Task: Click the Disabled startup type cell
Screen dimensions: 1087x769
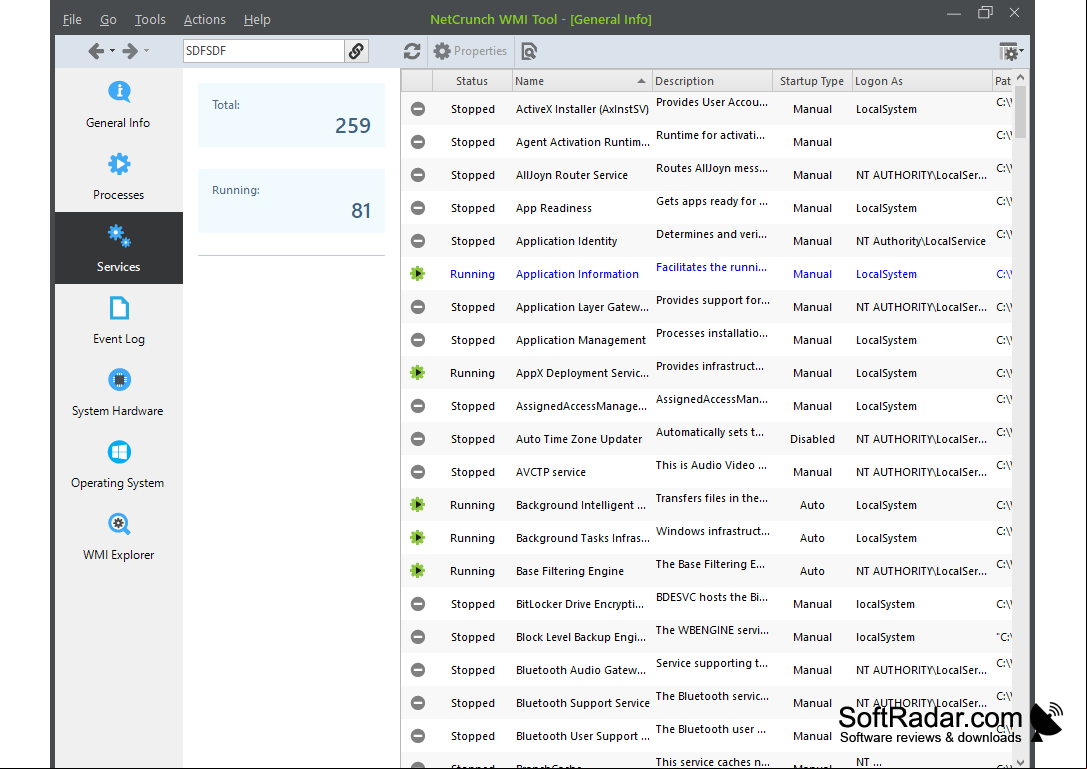Action: tap(812, 439)
